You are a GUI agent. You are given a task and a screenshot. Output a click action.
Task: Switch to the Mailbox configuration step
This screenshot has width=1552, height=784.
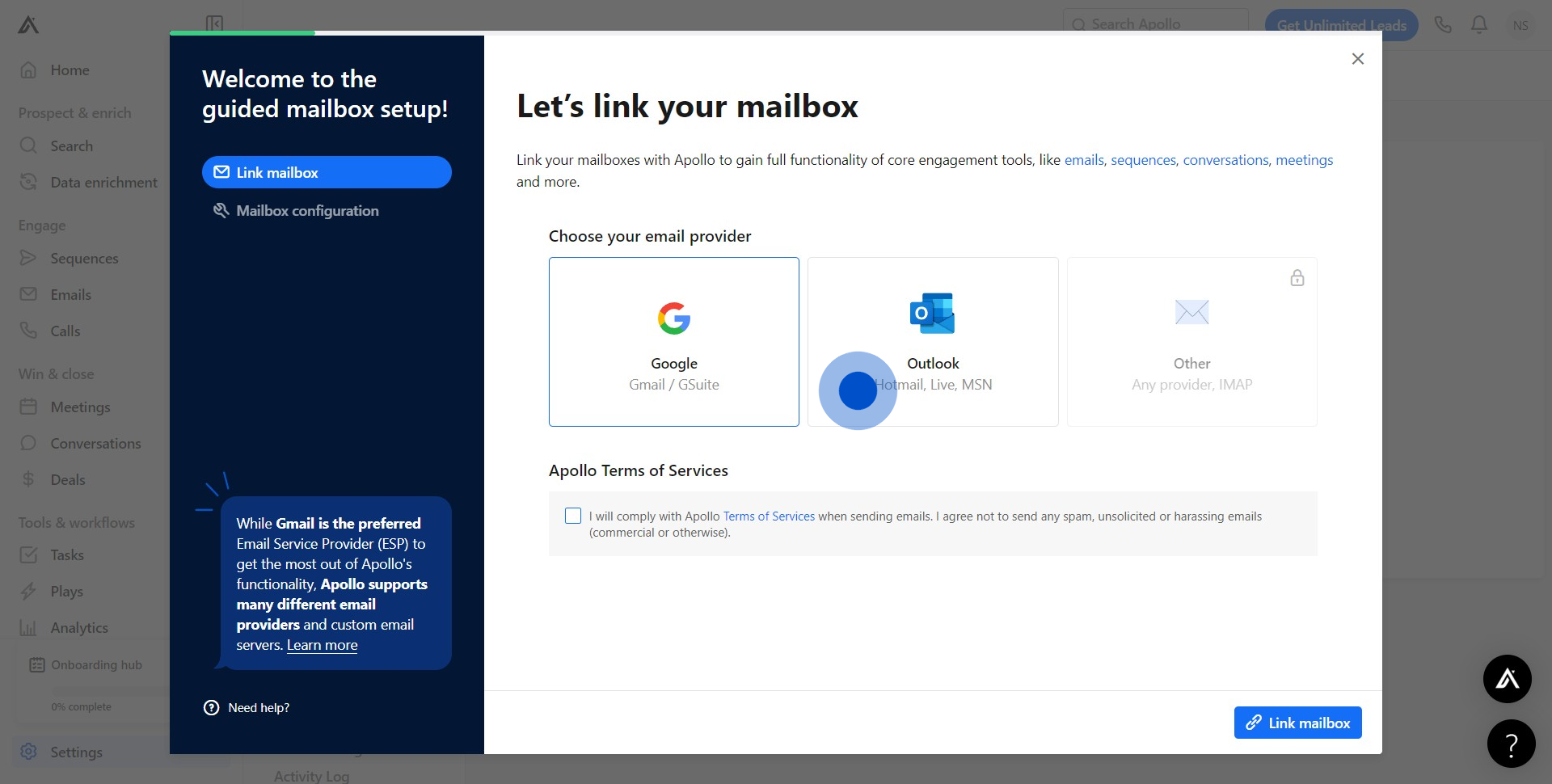(307, 211)
